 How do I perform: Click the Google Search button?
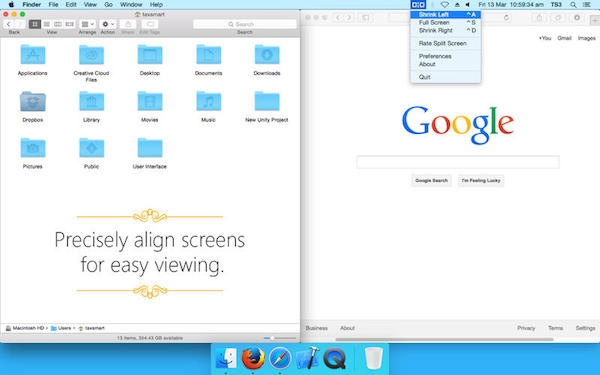coord(431,180)
